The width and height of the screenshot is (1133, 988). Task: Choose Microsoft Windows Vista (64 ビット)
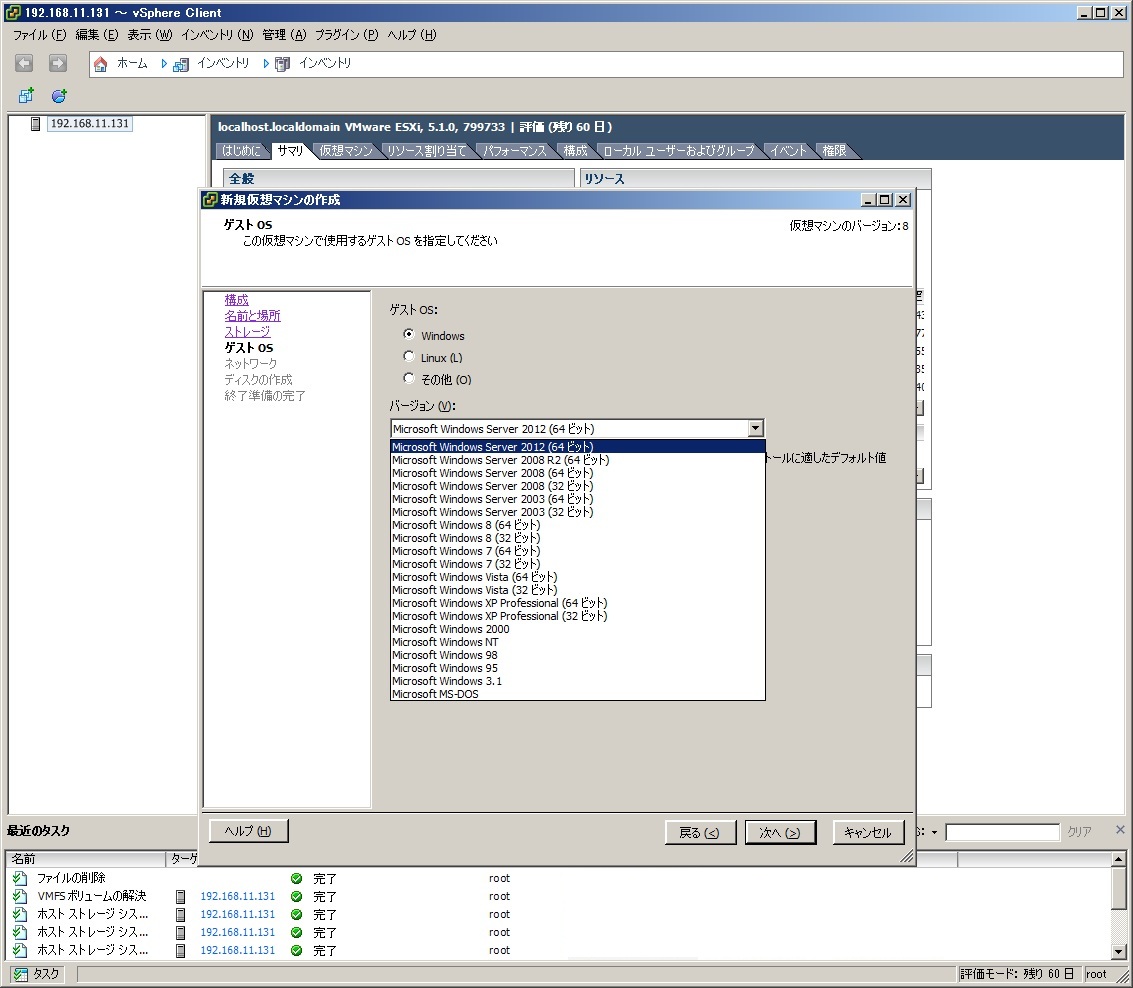[577, 577]
